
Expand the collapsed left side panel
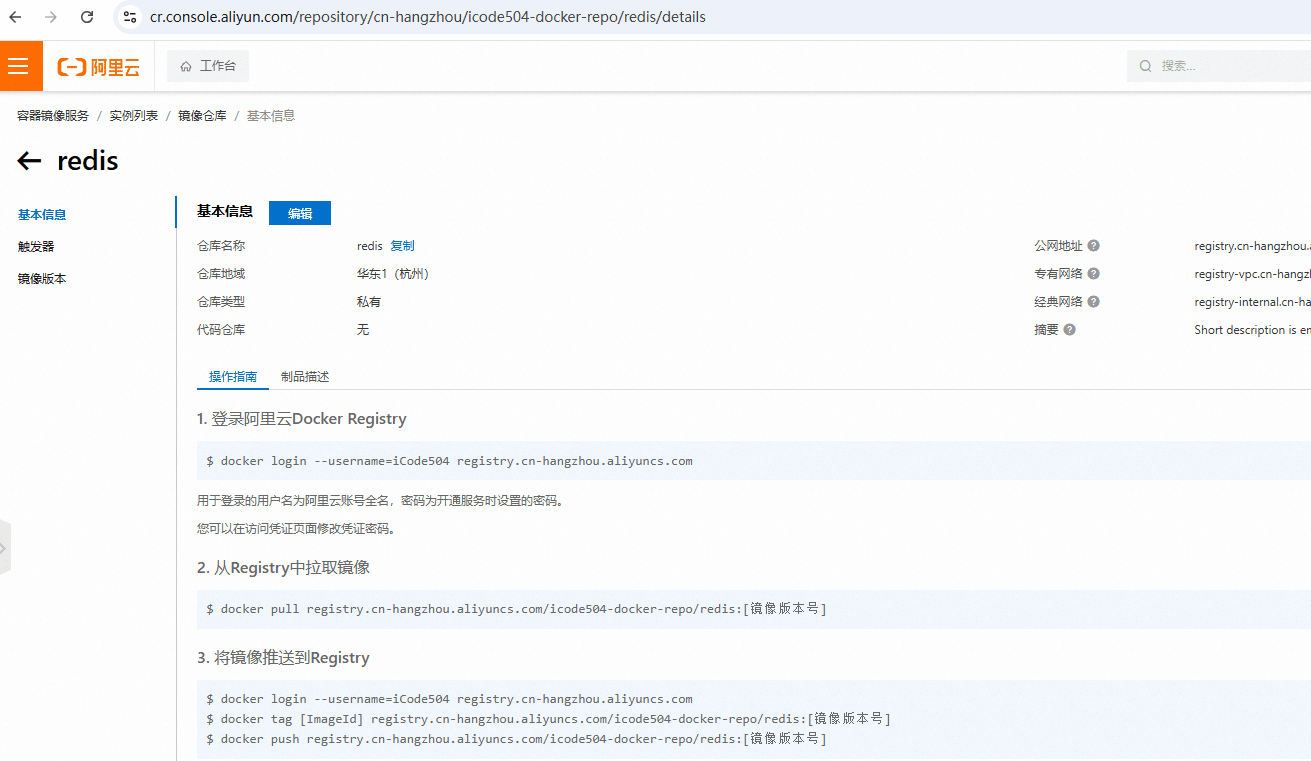[x=4, y=548]
